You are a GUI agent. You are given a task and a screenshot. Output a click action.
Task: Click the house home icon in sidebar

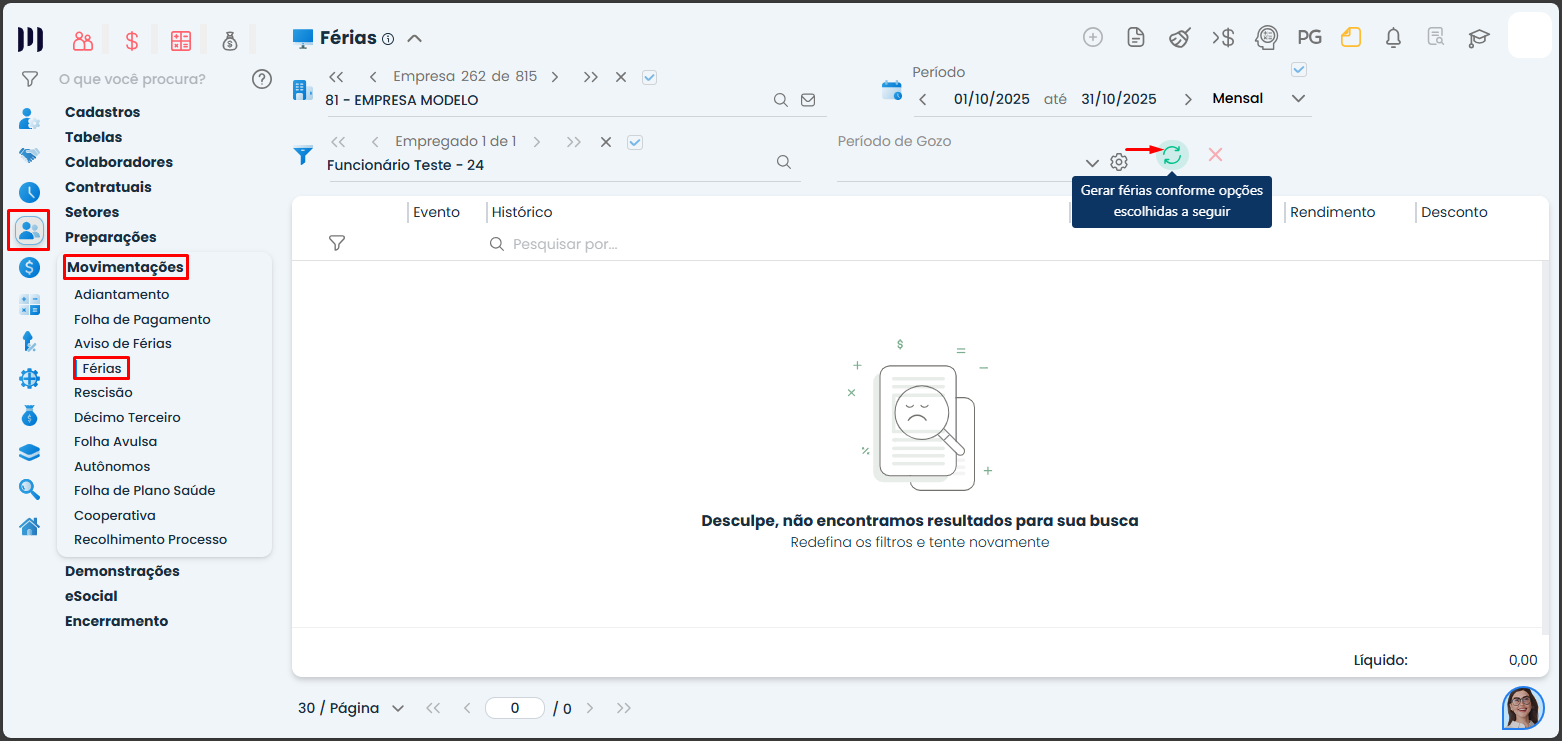(x=30, y=526)
